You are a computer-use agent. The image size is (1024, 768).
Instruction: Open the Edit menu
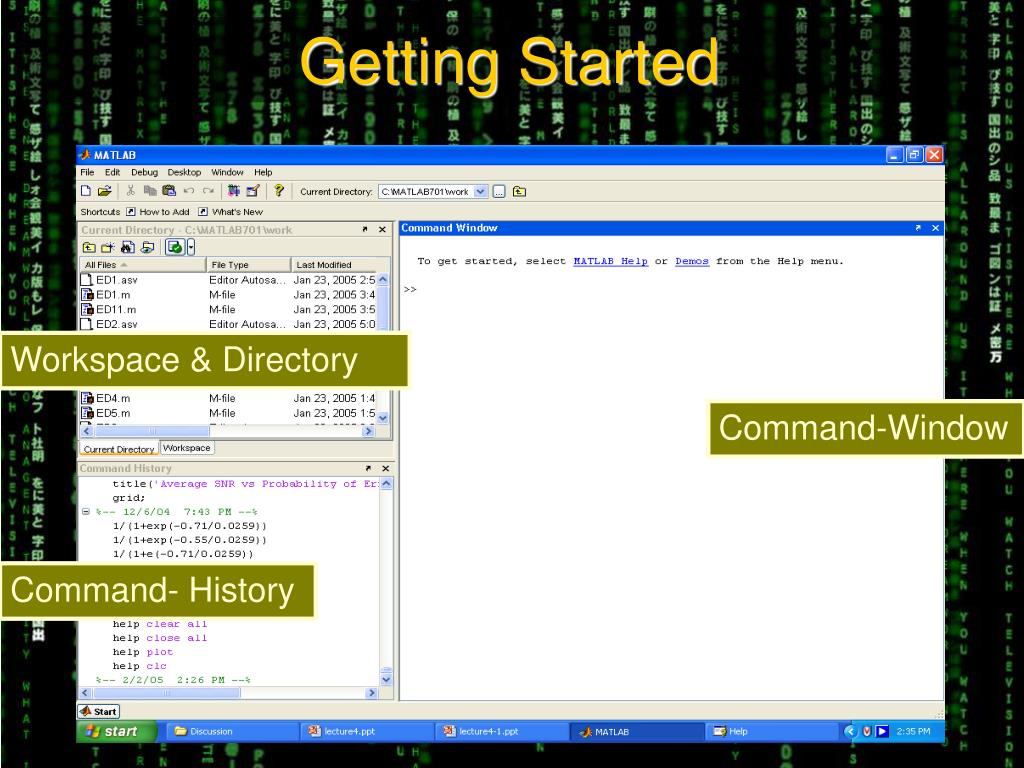[x=112, y=172]
